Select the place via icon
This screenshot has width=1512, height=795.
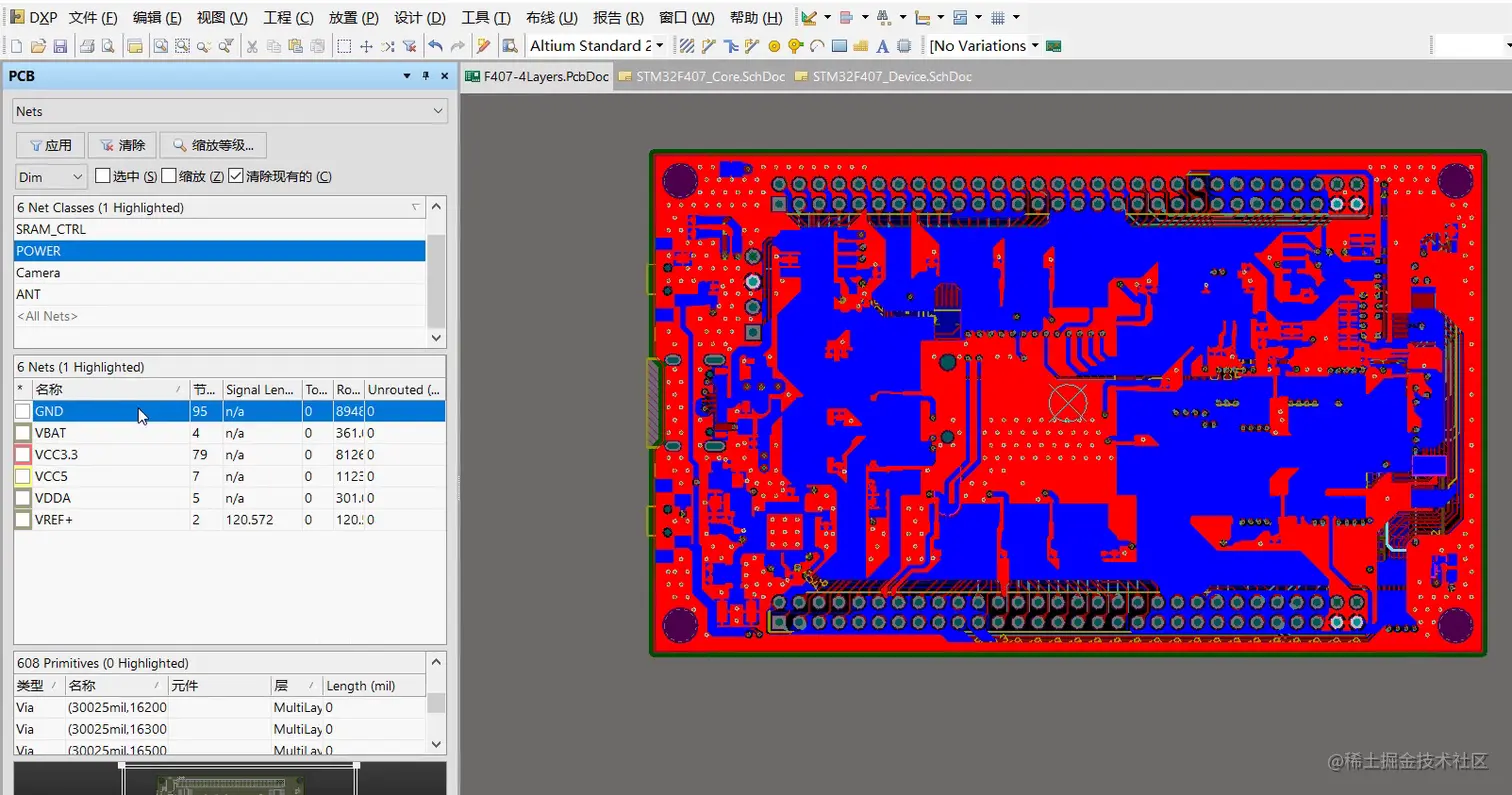click(796, 46)
